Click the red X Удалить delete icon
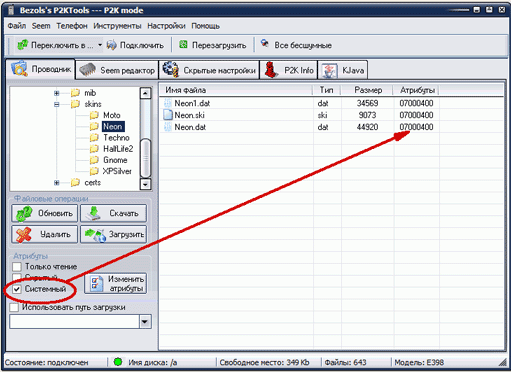511x372 pixels. (24, 235)
